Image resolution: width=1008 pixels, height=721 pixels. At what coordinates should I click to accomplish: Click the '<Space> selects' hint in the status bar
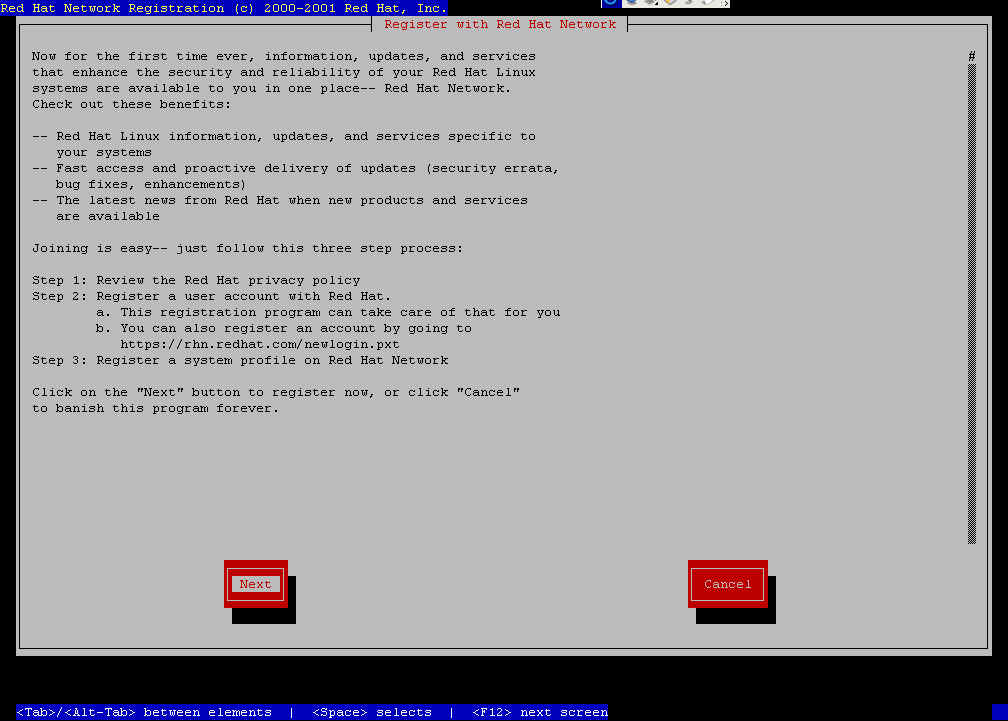(x=372, y=712)
